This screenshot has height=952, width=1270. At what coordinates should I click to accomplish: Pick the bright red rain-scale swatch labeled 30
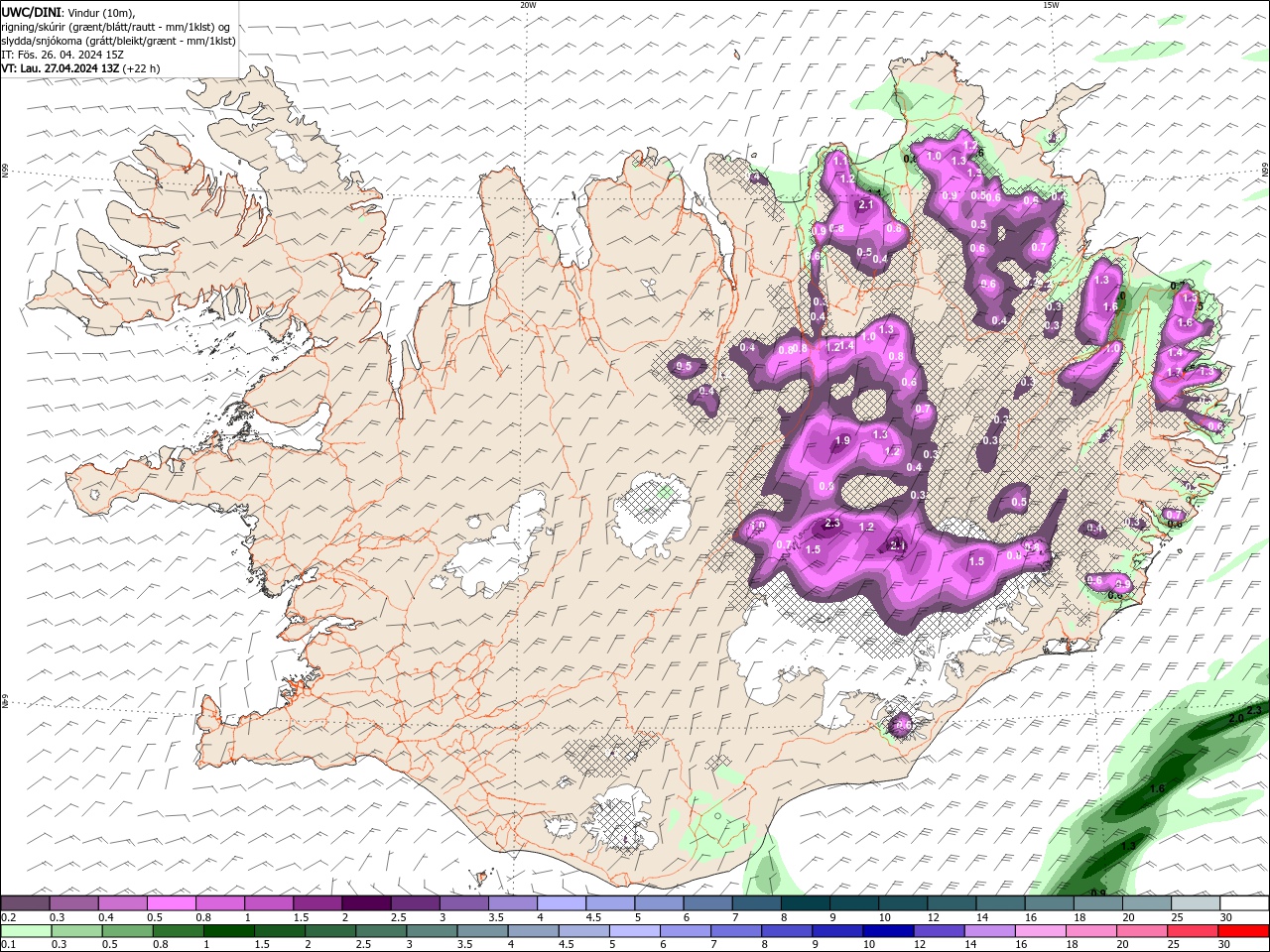[x=1243, y=931]
